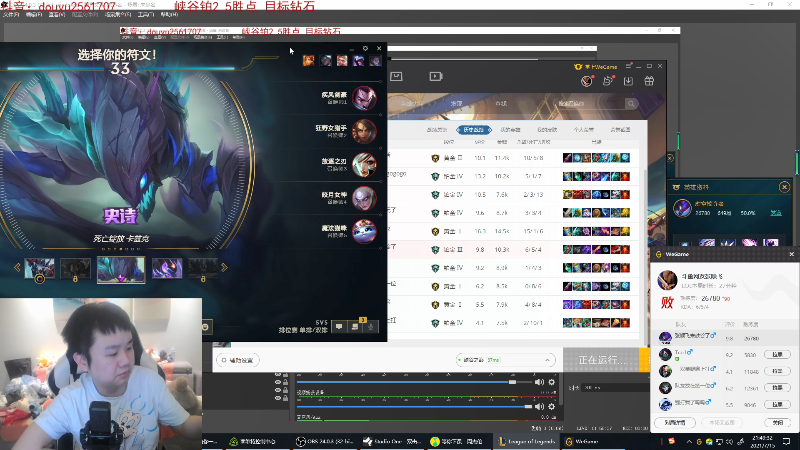The image size is (800, 450).
Task: Open the champ select chat icon
Action: click(x=339, y=327)
